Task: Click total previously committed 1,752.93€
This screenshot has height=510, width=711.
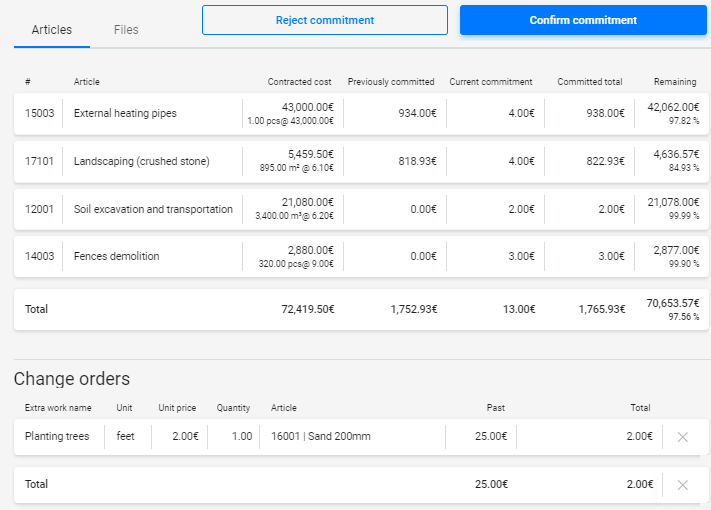Action: [x=414, y=310]
